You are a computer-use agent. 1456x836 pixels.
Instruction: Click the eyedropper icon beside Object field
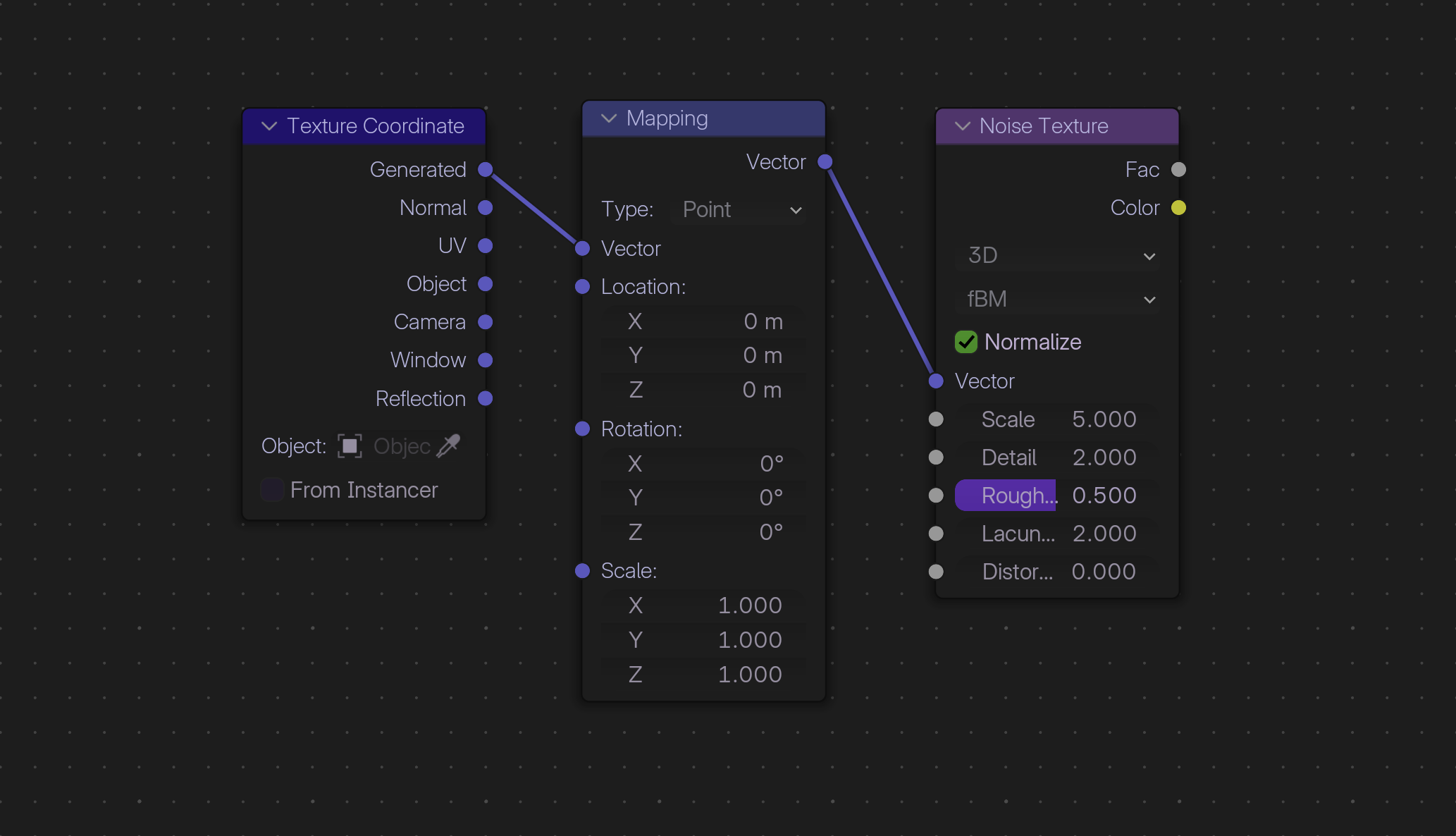click(449, 445)
